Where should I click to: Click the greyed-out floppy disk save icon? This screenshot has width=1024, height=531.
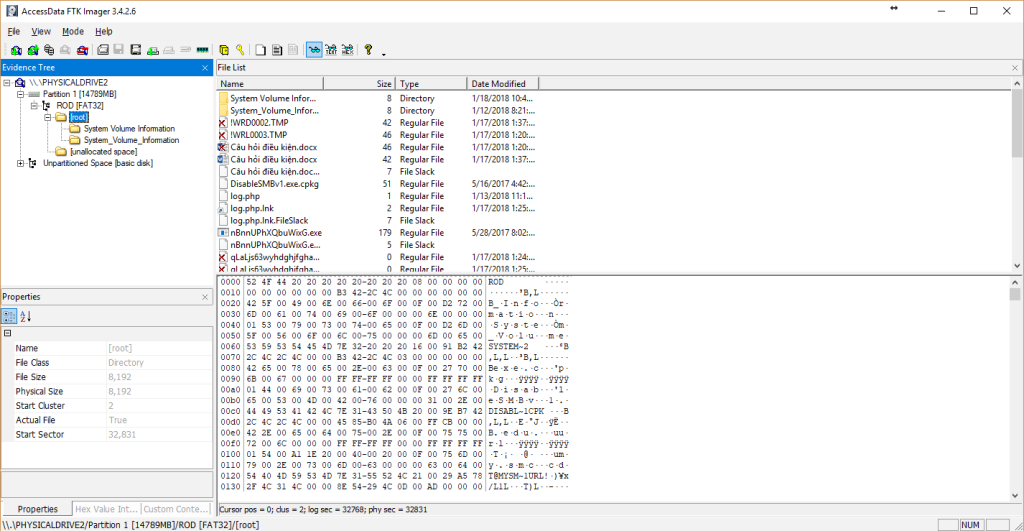[119, 50]
